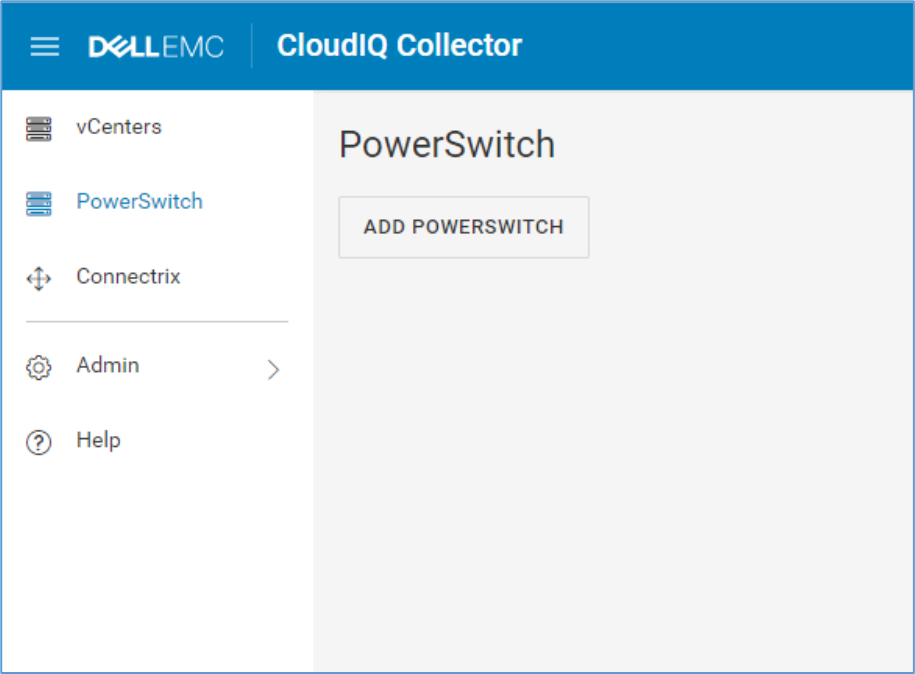Open the Help section
The image size is (915, 674).
pyautogui.click(x=98, y=440)
